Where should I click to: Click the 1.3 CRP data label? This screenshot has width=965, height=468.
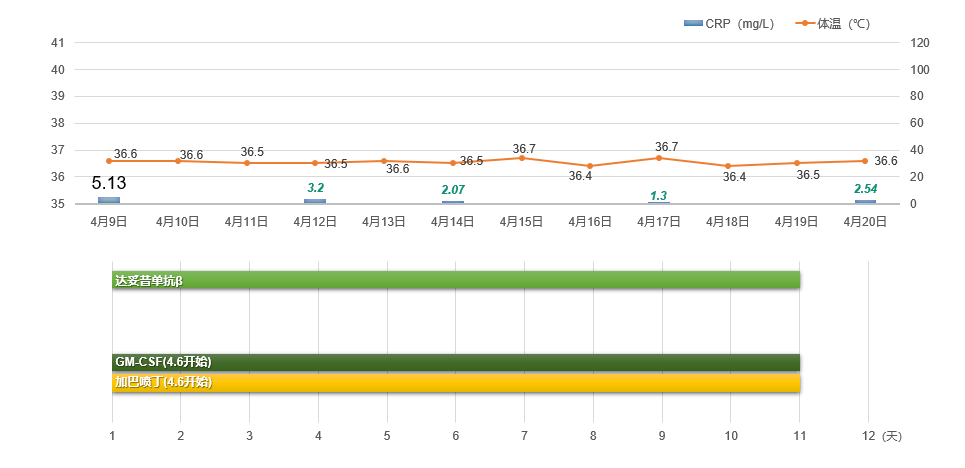pos(659,196)
